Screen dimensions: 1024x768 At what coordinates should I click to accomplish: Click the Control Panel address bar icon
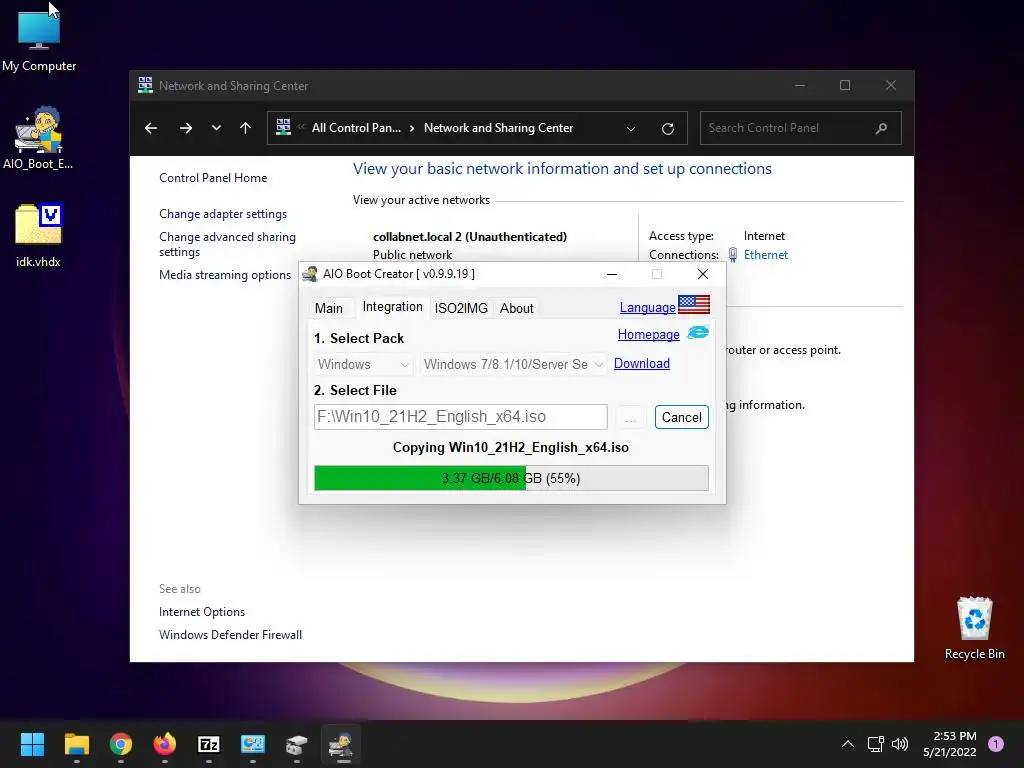[x=283, y=127]
